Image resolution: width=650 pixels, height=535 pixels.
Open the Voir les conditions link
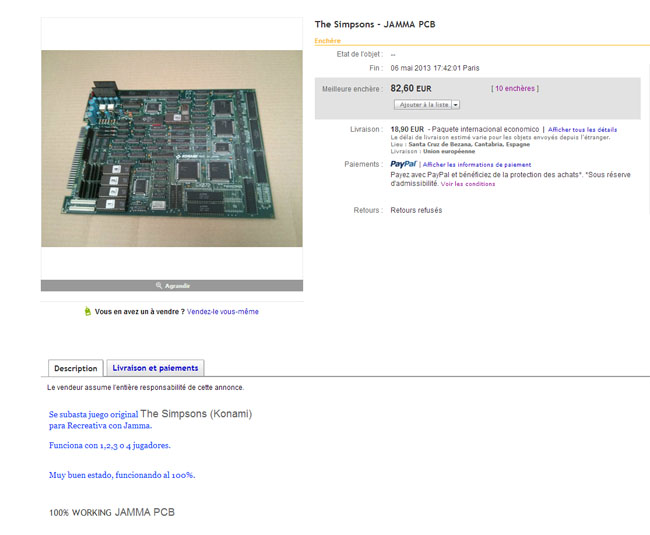tap(468, 184)
